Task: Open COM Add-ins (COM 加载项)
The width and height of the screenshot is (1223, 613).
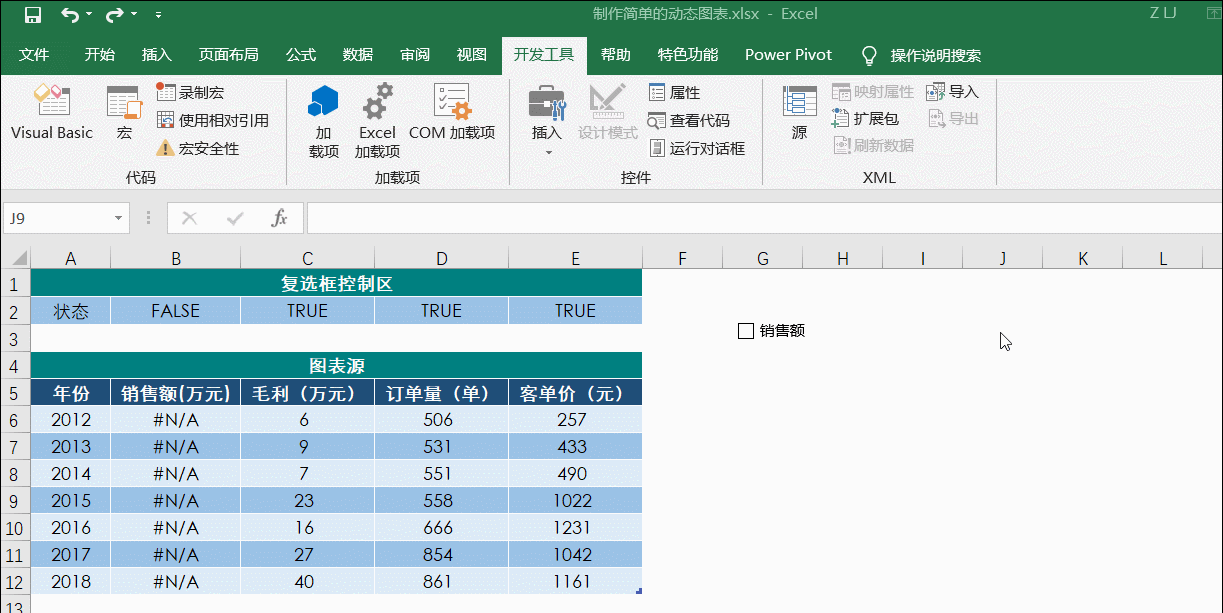Action: [x=452, y=113]
